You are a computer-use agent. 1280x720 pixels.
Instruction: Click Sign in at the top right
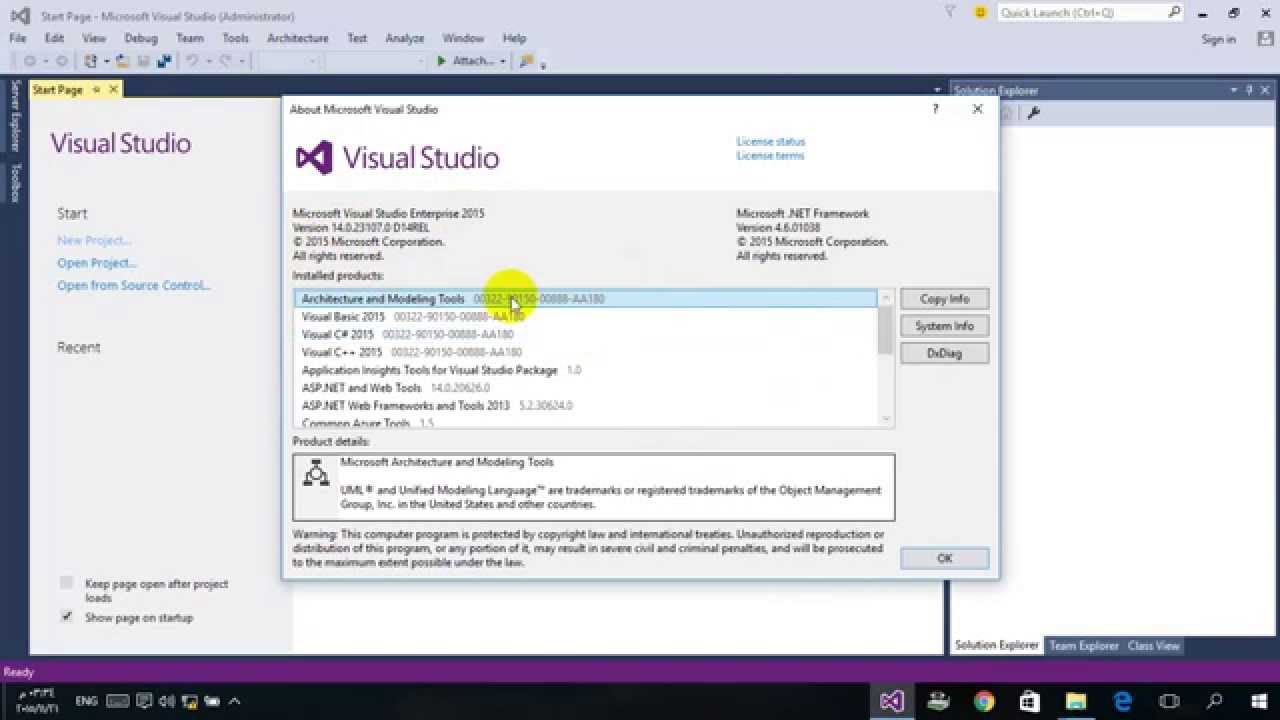click(1219, 39)
